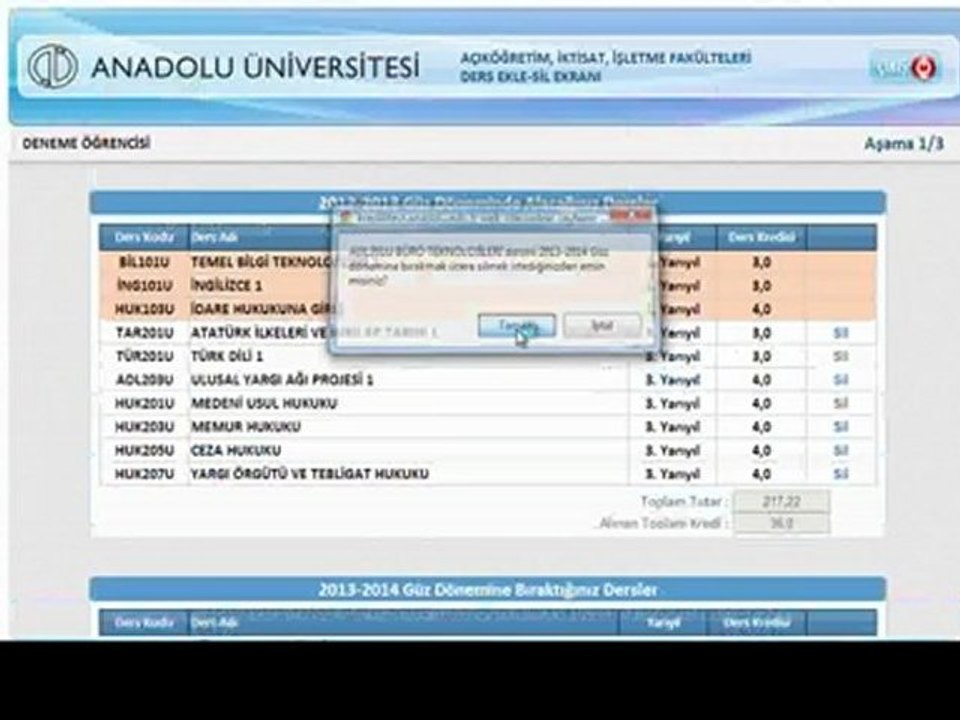Click the Aşama 1/3 step indicator

tap(904, 144)
